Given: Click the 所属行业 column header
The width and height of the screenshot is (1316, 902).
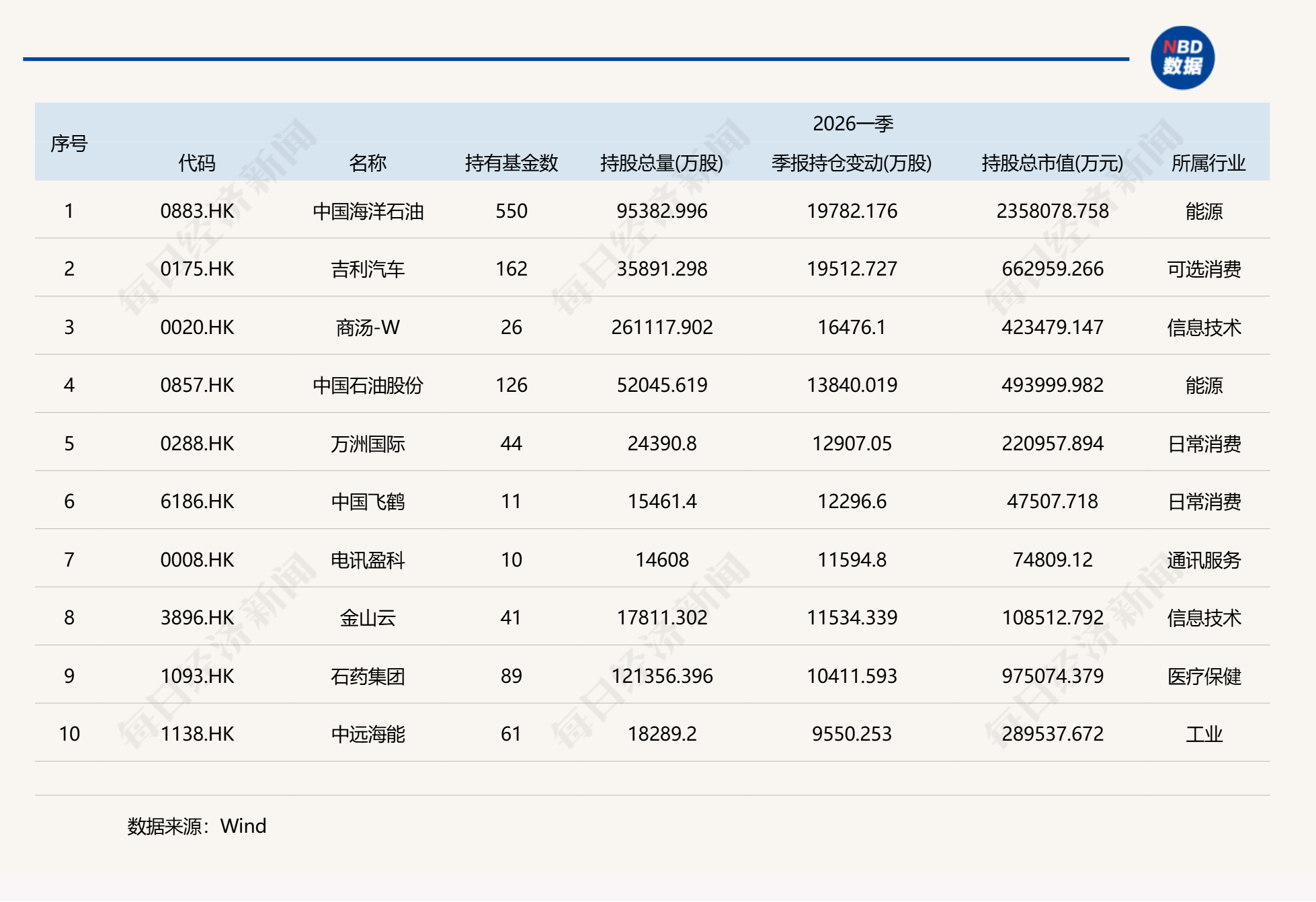Looking at the screenshot, I should click(1207, 163).
